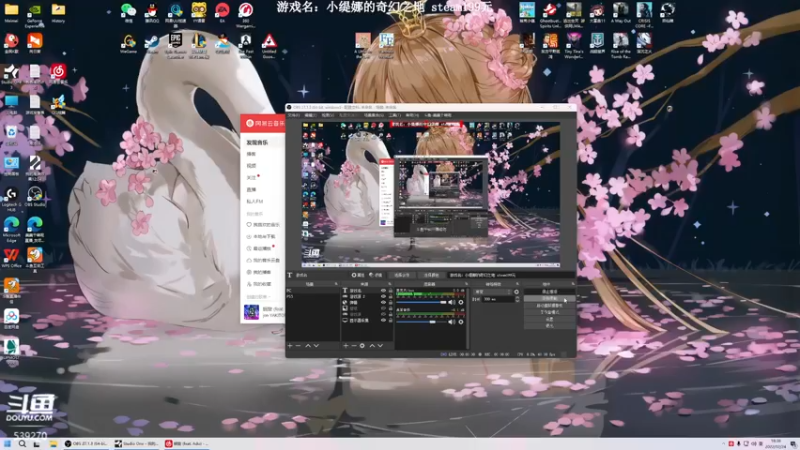The image size is (800, 450).
Task: Open GeForce Experience desktop icon
Action: [x=34, y=14]
